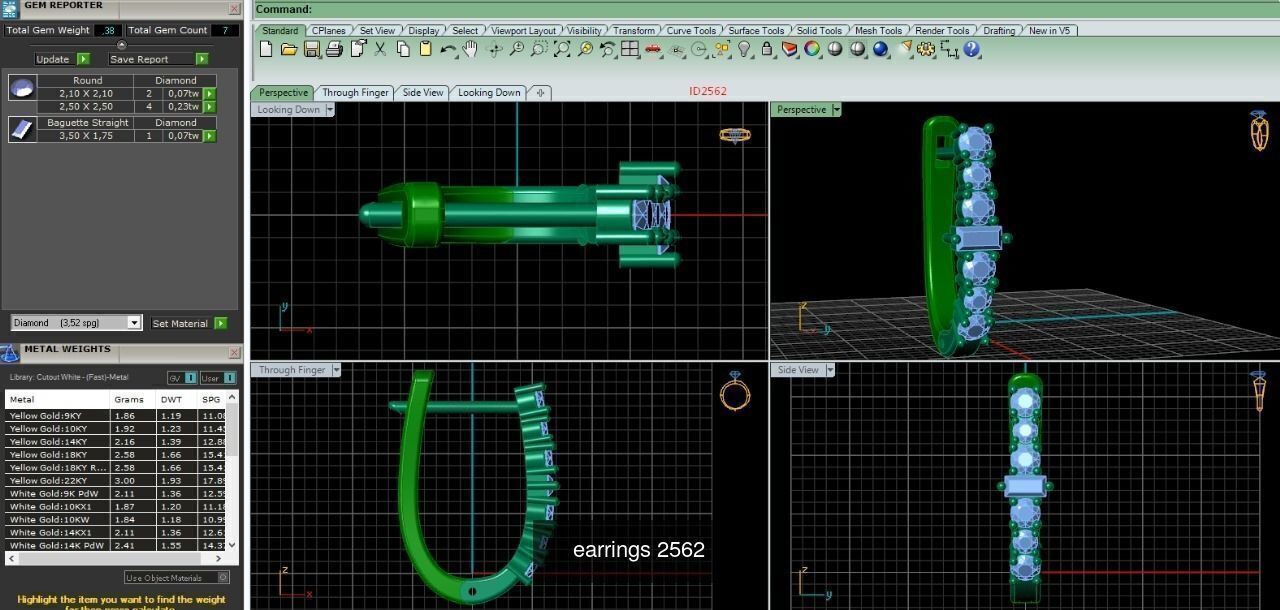This screenshot has width=1280, height=610.
Task: Switch to the Through Finger viewport tab
Action: pos(355,93)
